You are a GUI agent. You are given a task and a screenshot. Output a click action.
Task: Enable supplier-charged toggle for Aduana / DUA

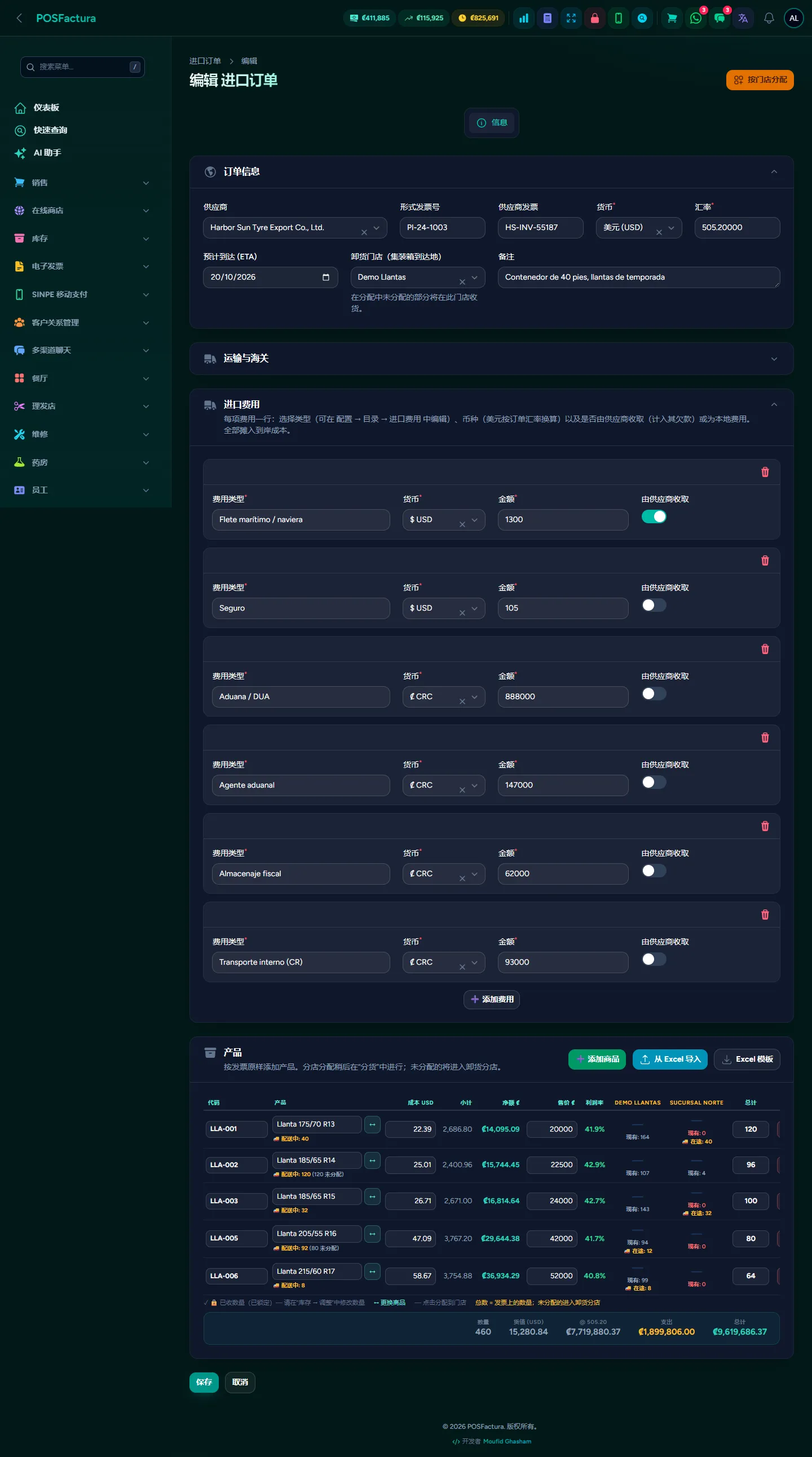pos(654,694)
